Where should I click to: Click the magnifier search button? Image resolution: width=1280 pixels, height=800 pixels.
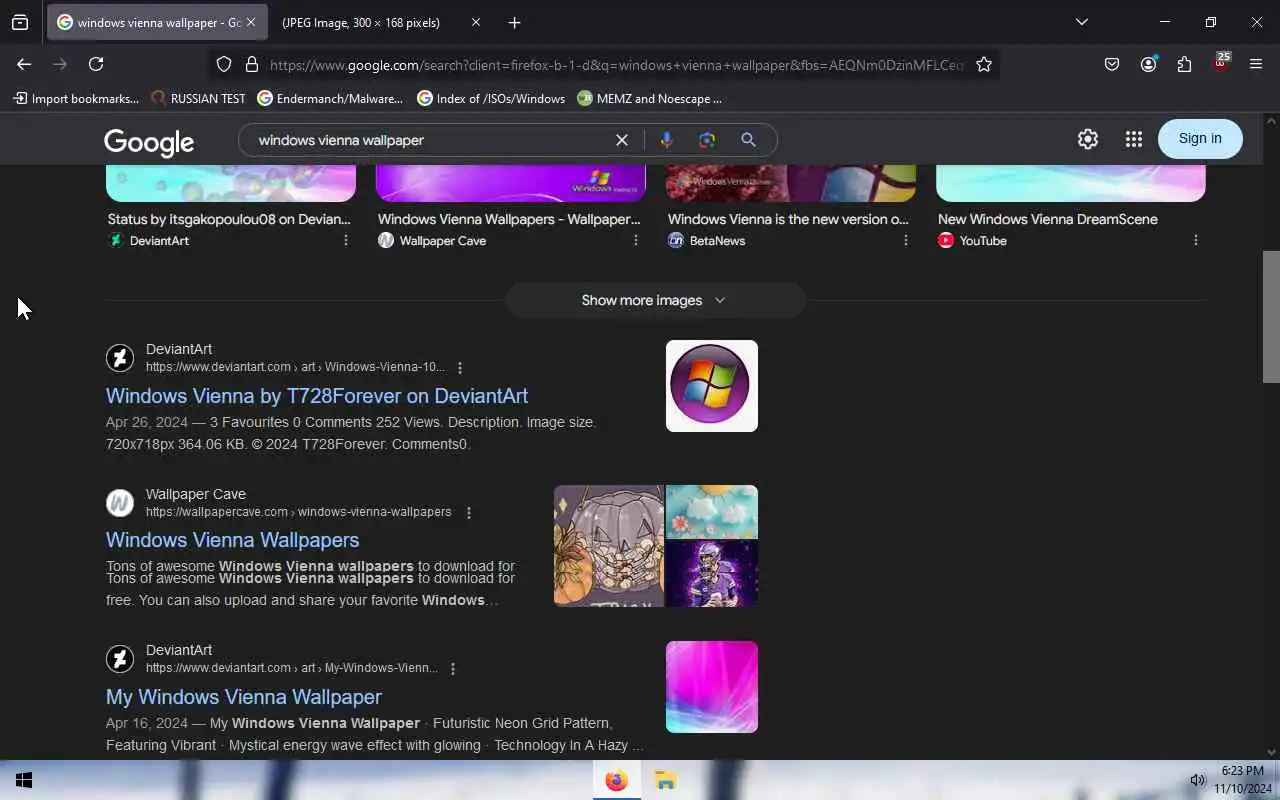(748, 140)
